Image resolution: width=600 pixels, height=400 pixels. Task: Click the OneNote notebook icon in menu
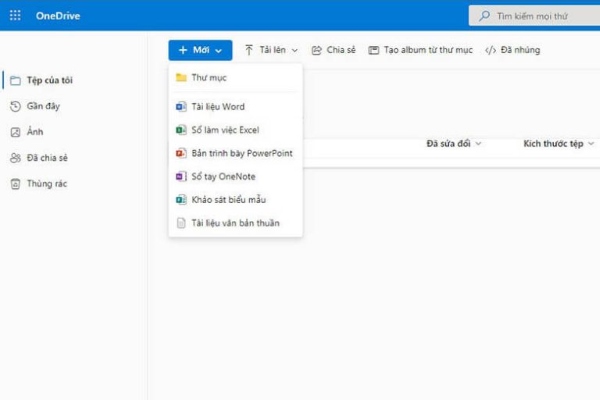[x=180, y=176]
